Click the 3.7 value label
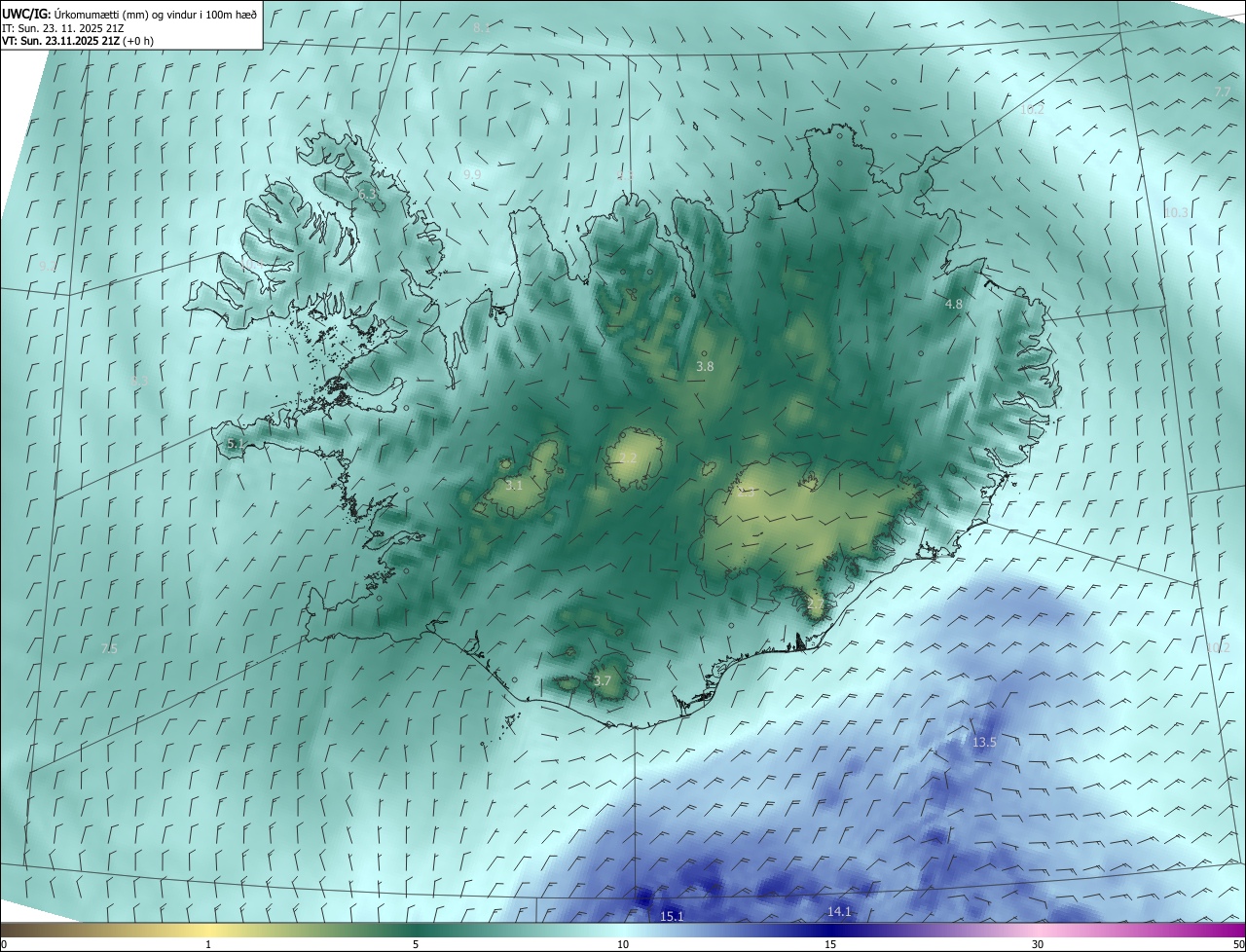 tap(603, 681)
